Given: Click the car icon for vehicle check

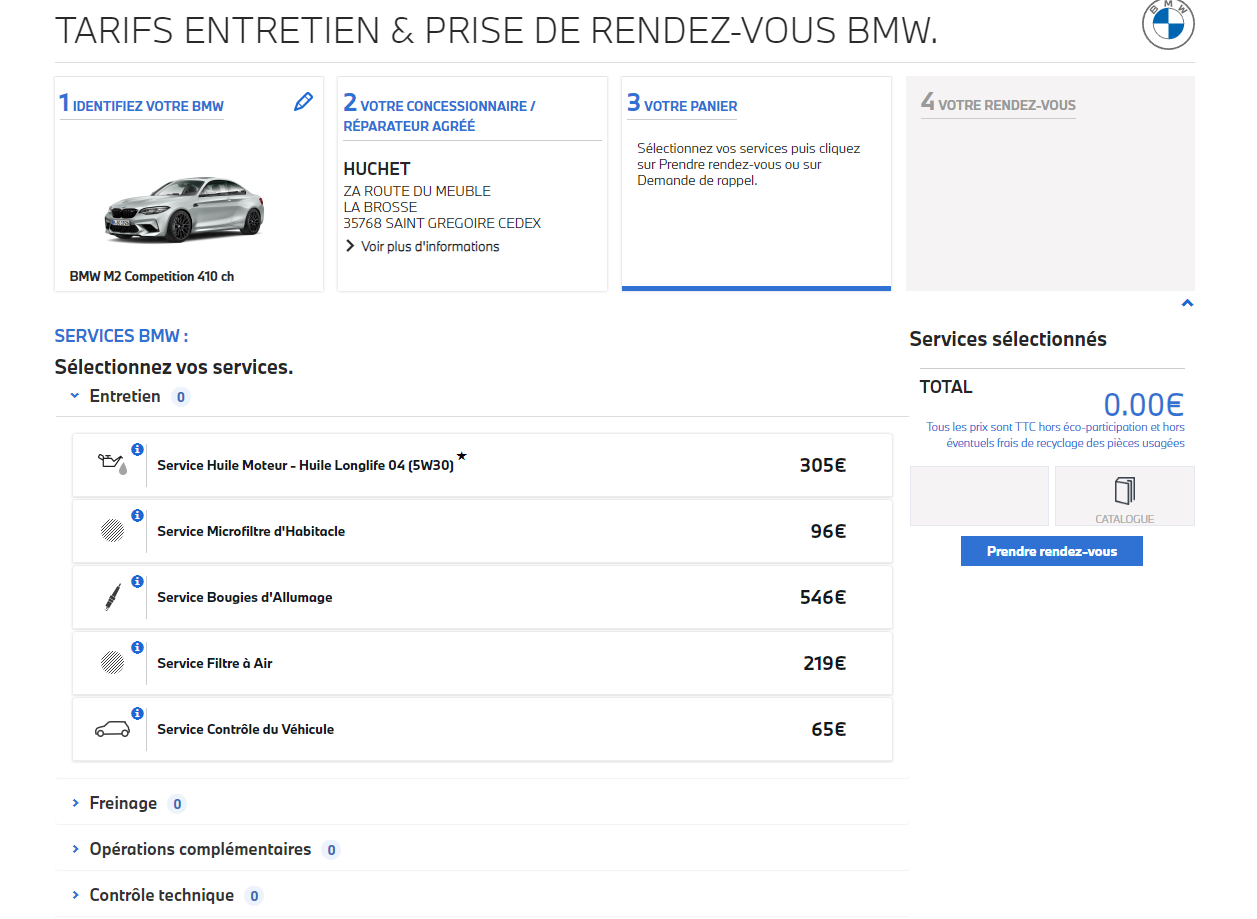Looking at the screenshot, I should (x=112, y=729).
